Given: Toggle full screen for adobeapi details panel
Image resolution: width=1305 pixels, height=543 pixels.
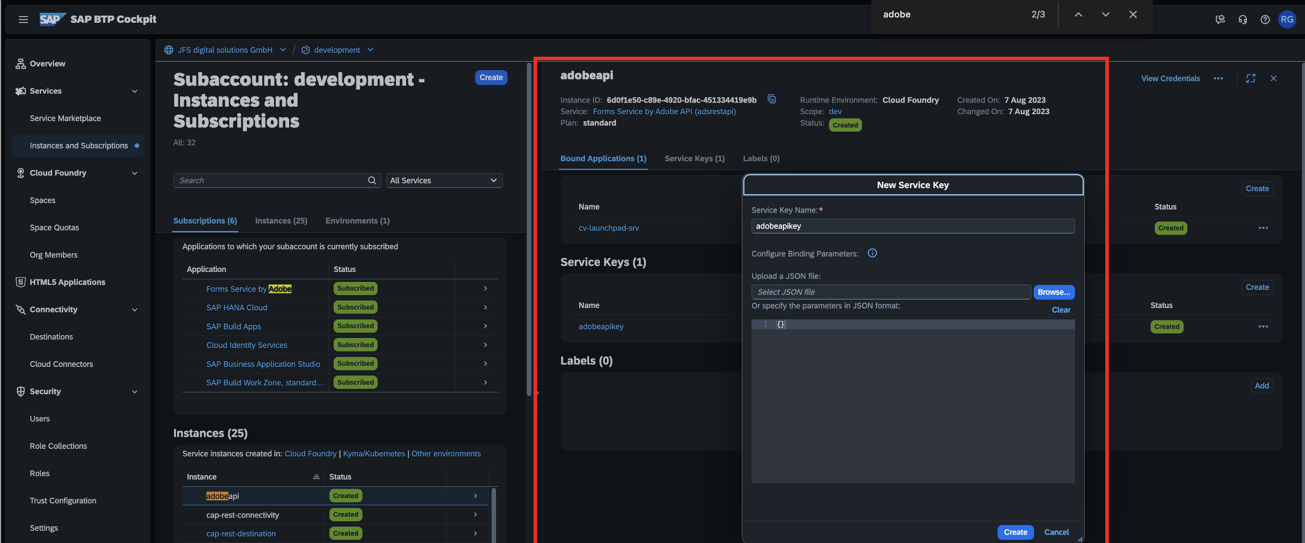Looking at the screenshot, I should (x=1250, y=78).
